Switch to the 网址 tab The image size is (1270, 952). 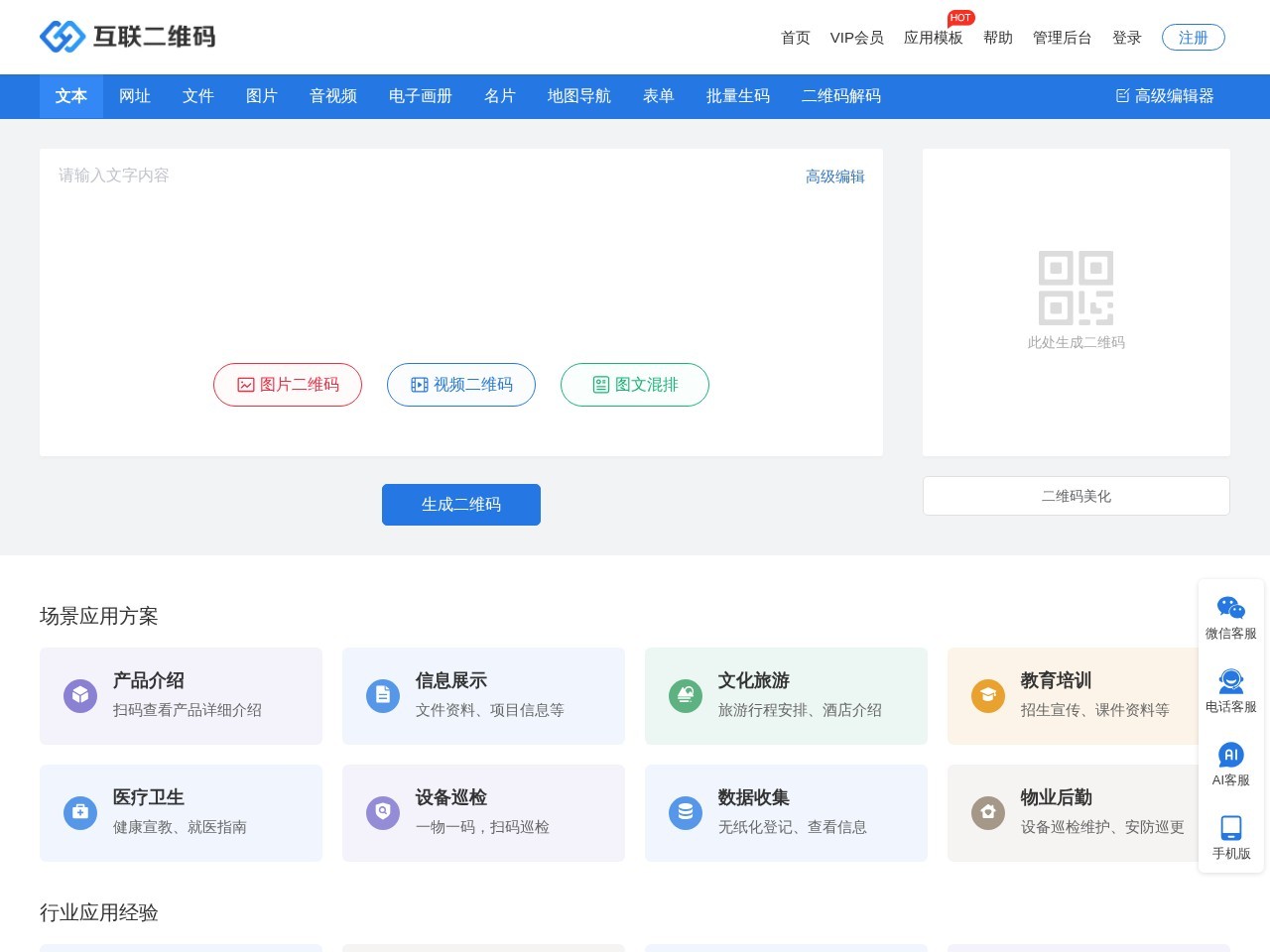(135, 96)
